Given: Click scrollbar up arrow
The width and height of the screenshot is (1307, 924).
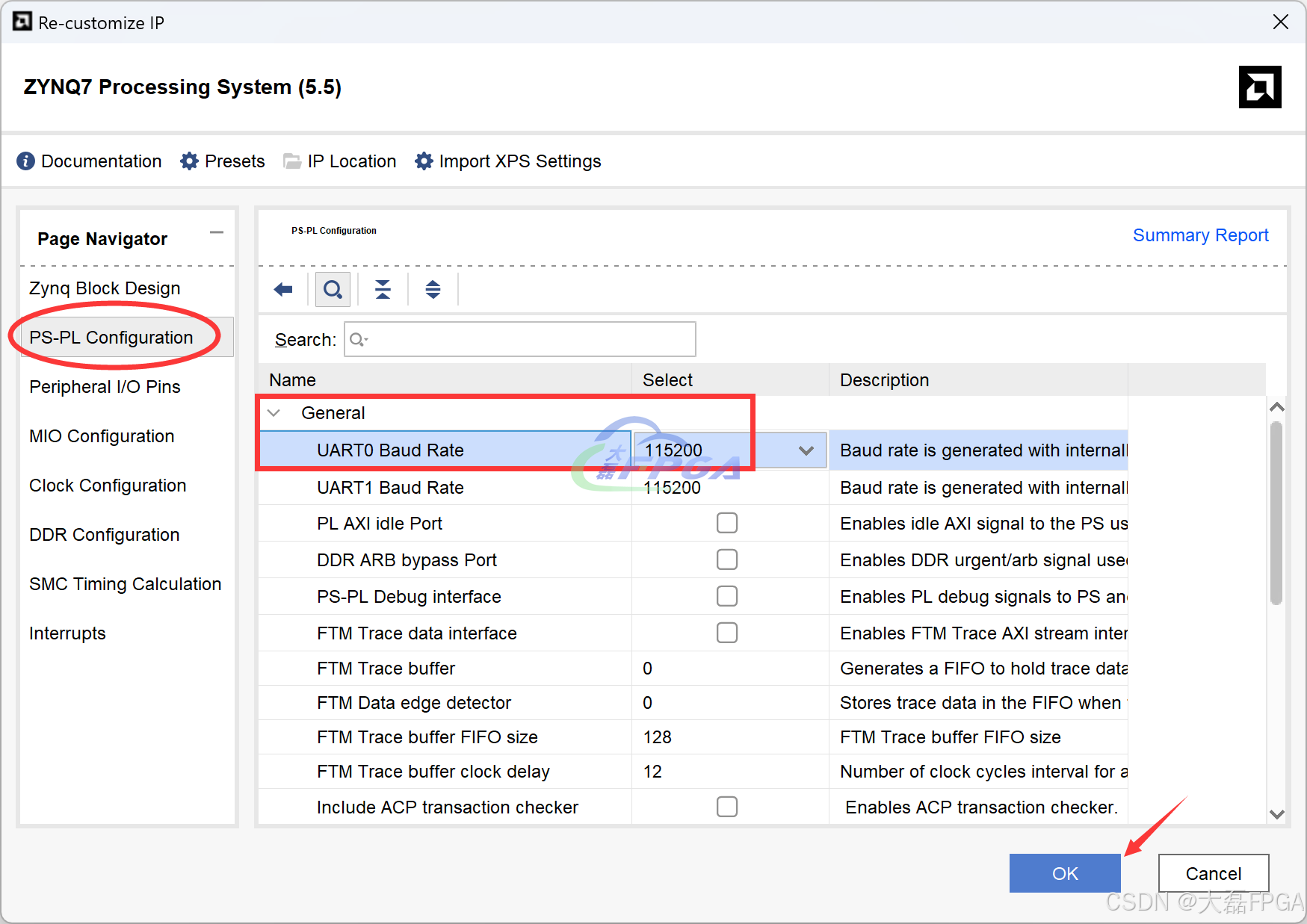Looking at the screenshot, I should tap(1277, 407).
